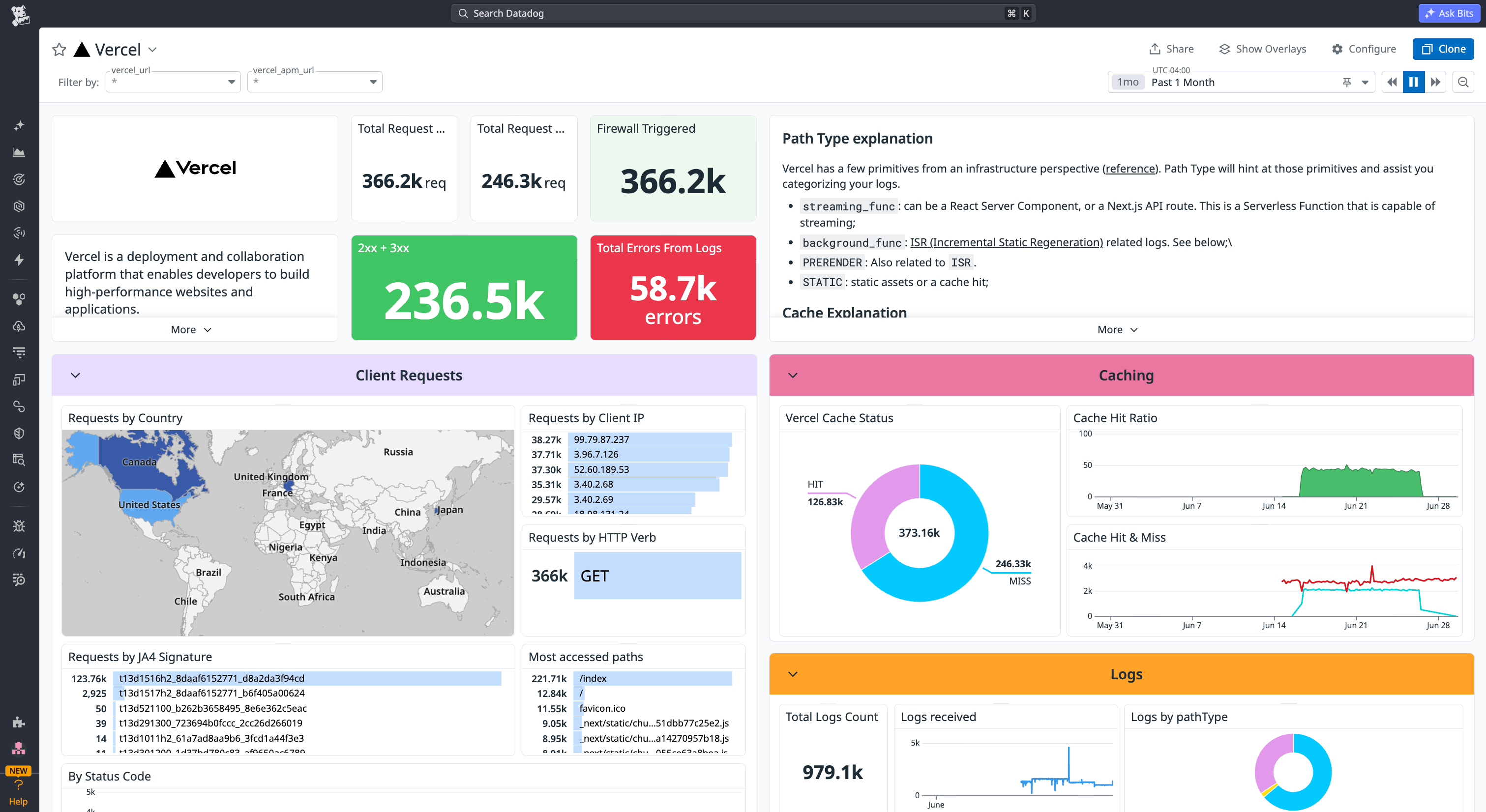Open the hexagons infrastructure sidebar icon

coord(19,299)
